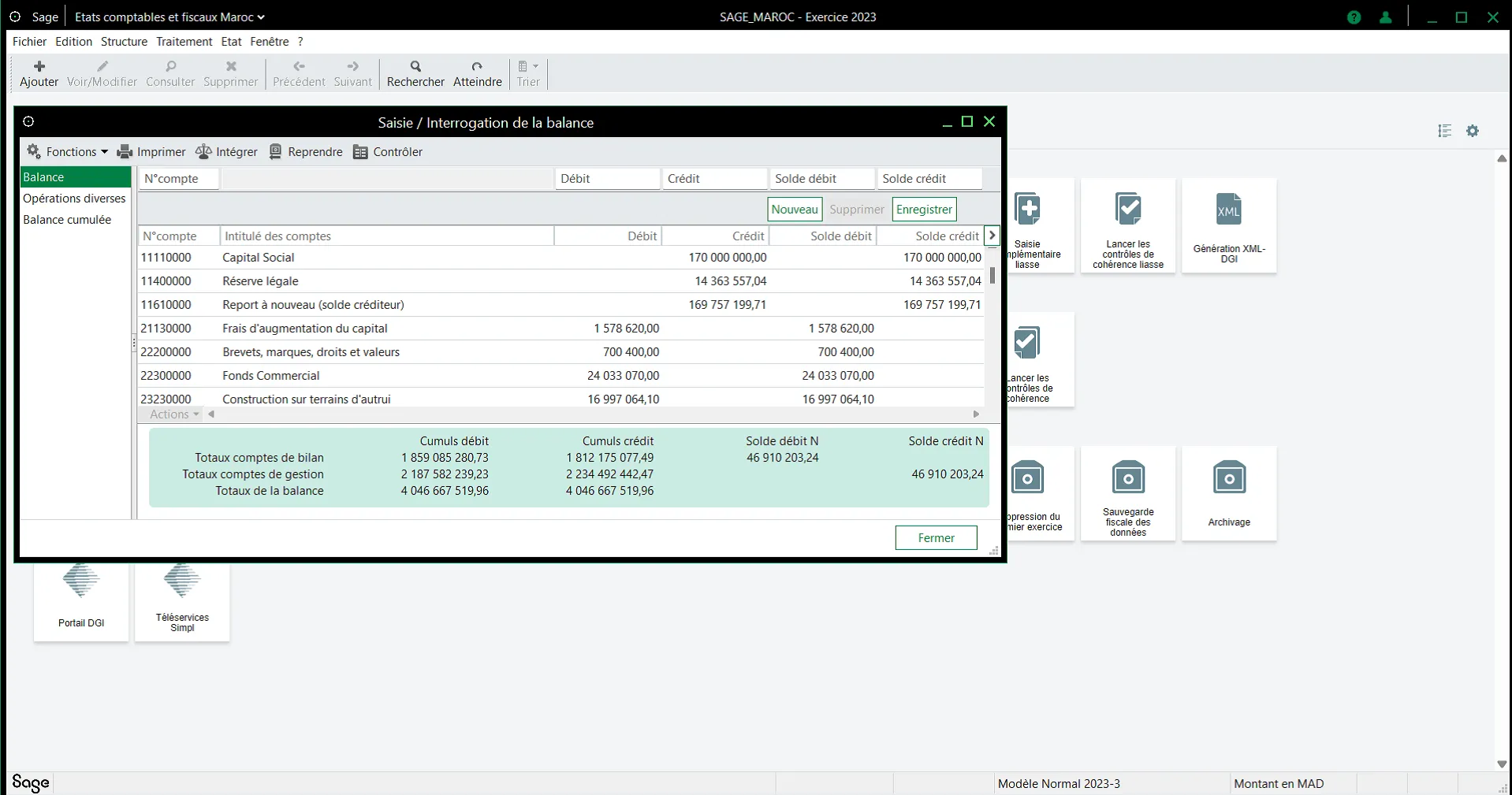
Task: Click the Imprimer printer button
Action: click(151, 151)
